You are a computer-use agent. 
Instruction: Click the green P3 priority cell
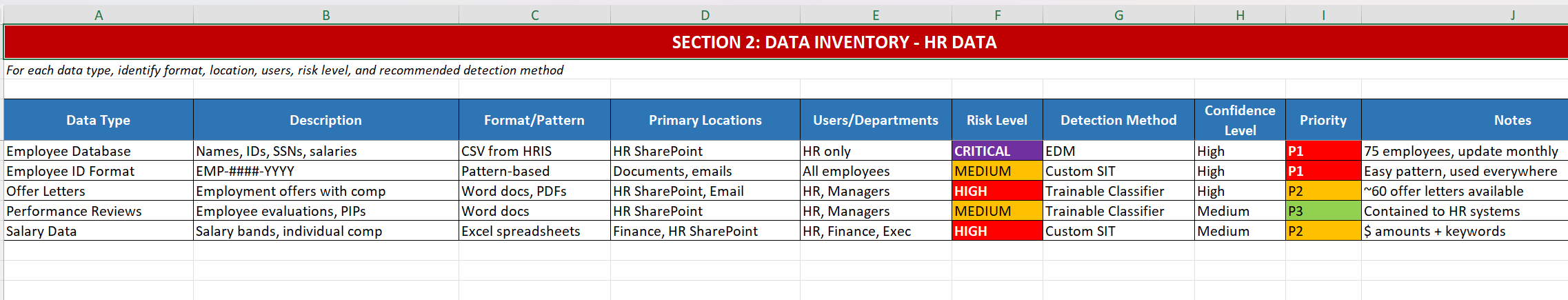click(1323, 211)
